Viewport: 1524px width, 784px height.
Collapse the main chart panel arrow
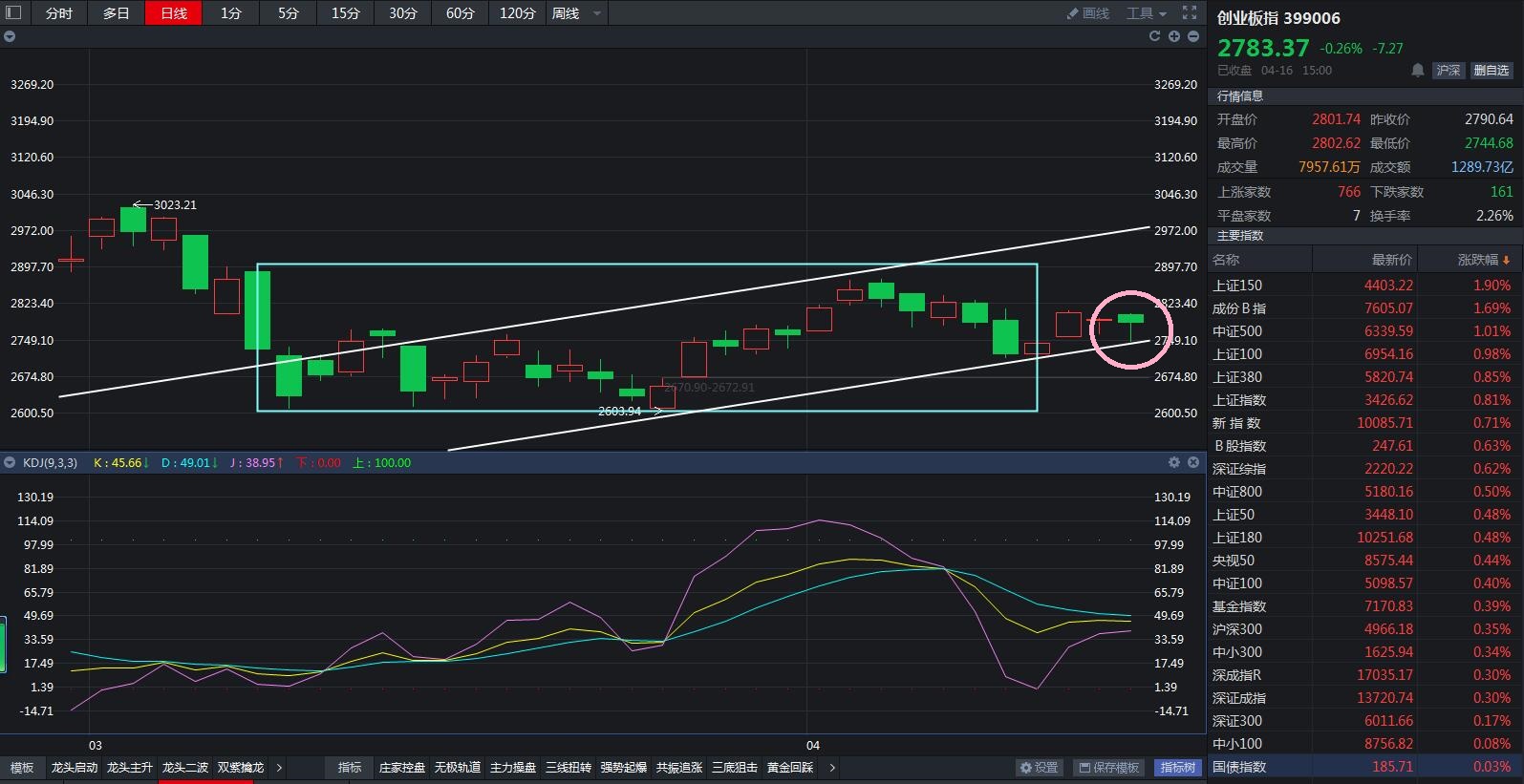tap(10, 36)
